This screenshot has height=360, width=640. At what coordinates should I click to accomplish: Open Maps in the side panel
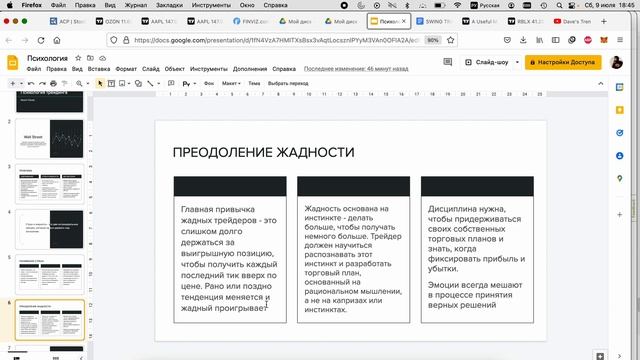pyautogui.click(x=620, y=179)
